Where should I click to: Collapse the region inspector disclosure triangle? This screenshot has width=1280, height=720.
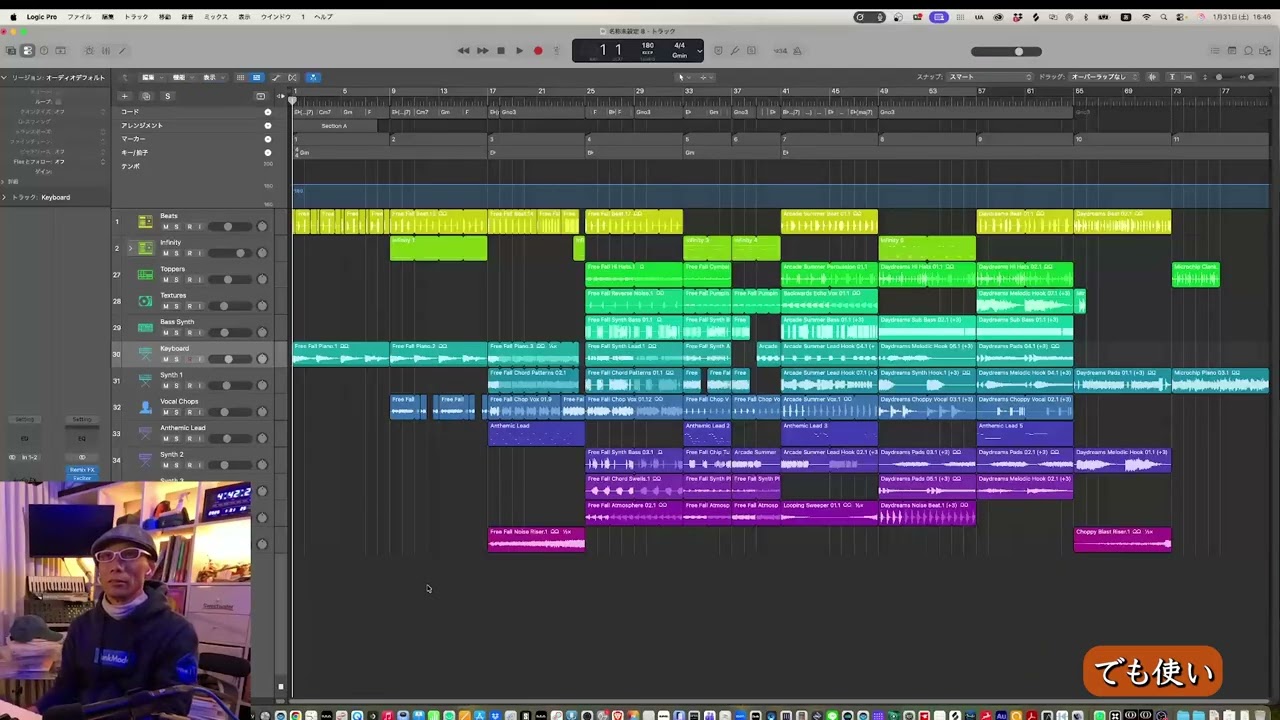4,77
